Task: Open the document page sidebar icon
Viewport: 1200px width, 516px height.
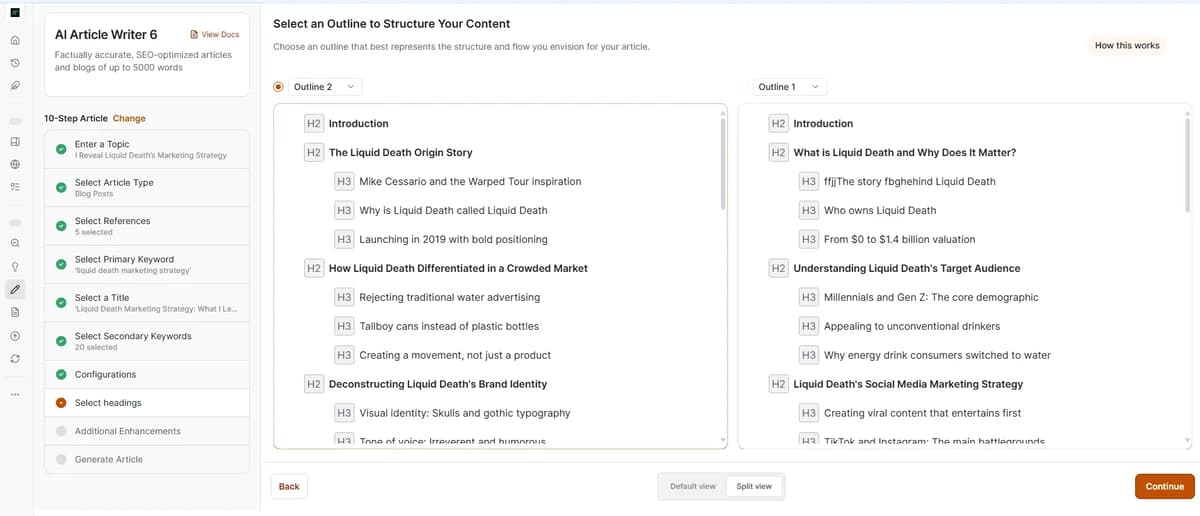Action: tap(15, 313)
